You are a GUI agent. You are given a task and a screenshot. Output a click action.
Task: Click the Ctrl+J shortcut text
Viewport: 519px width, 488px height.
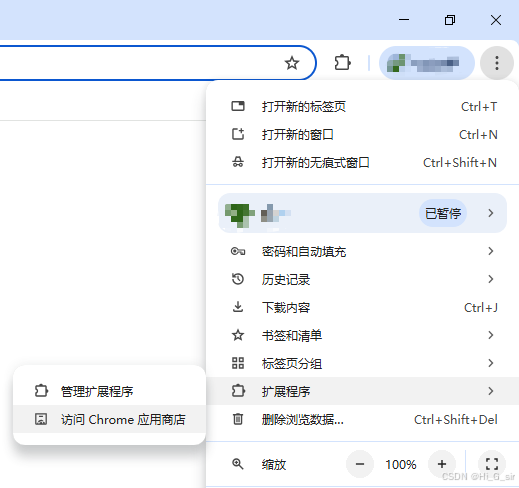coord(481,307)
